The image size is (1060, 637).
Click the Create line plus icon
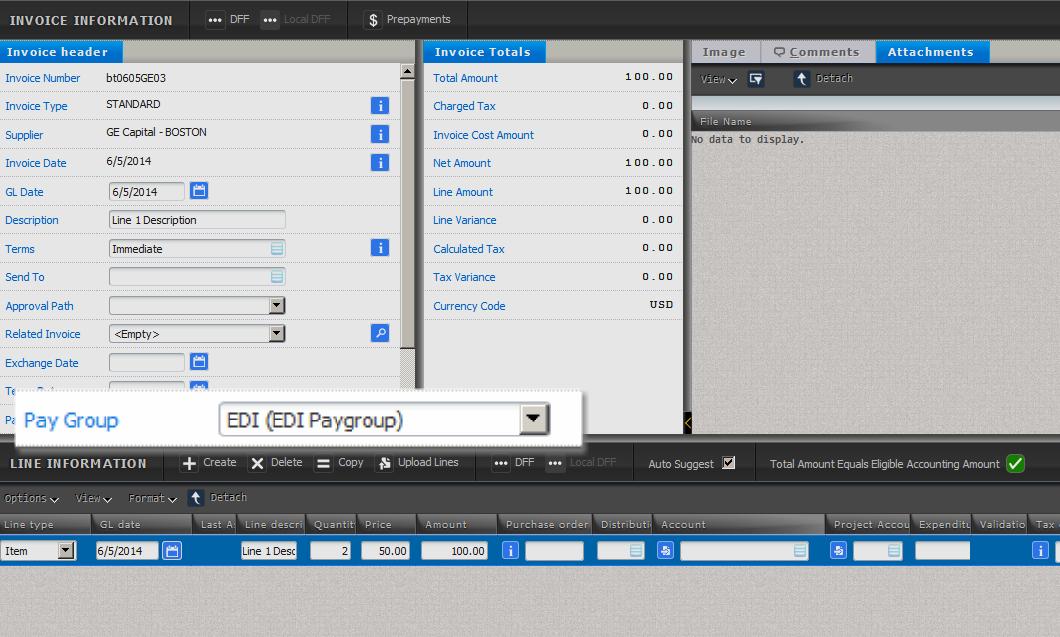[189, 463]
